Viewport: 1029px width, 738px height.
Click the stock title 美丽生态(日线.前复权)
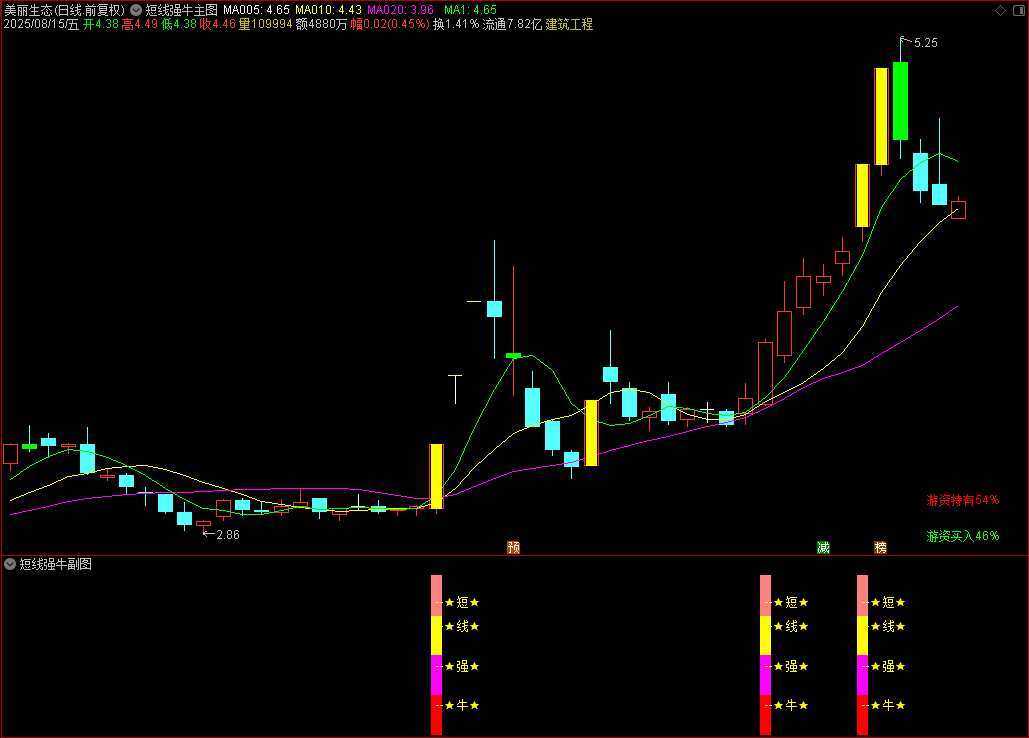coord(64,10)
